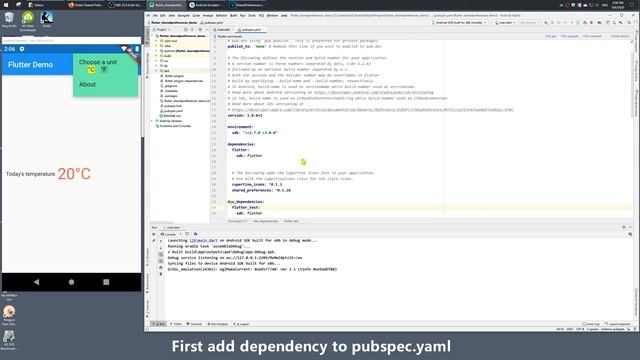Click the pin tab icon in Run panel
The image size is (640, 360).
pyautogui.click(x=154, y=241)
